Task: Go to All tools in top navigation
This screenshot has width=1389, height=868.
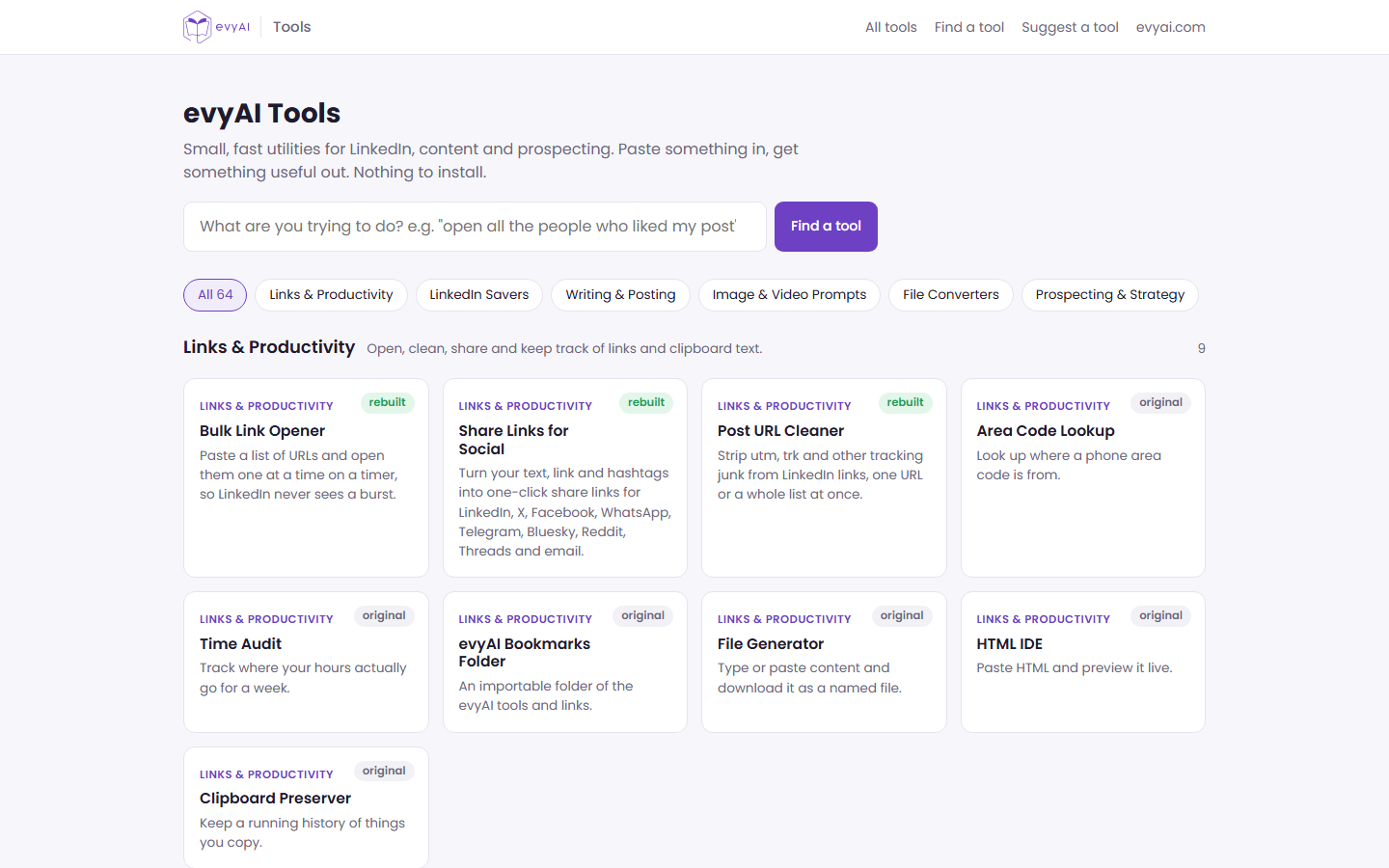Action: 890,27
